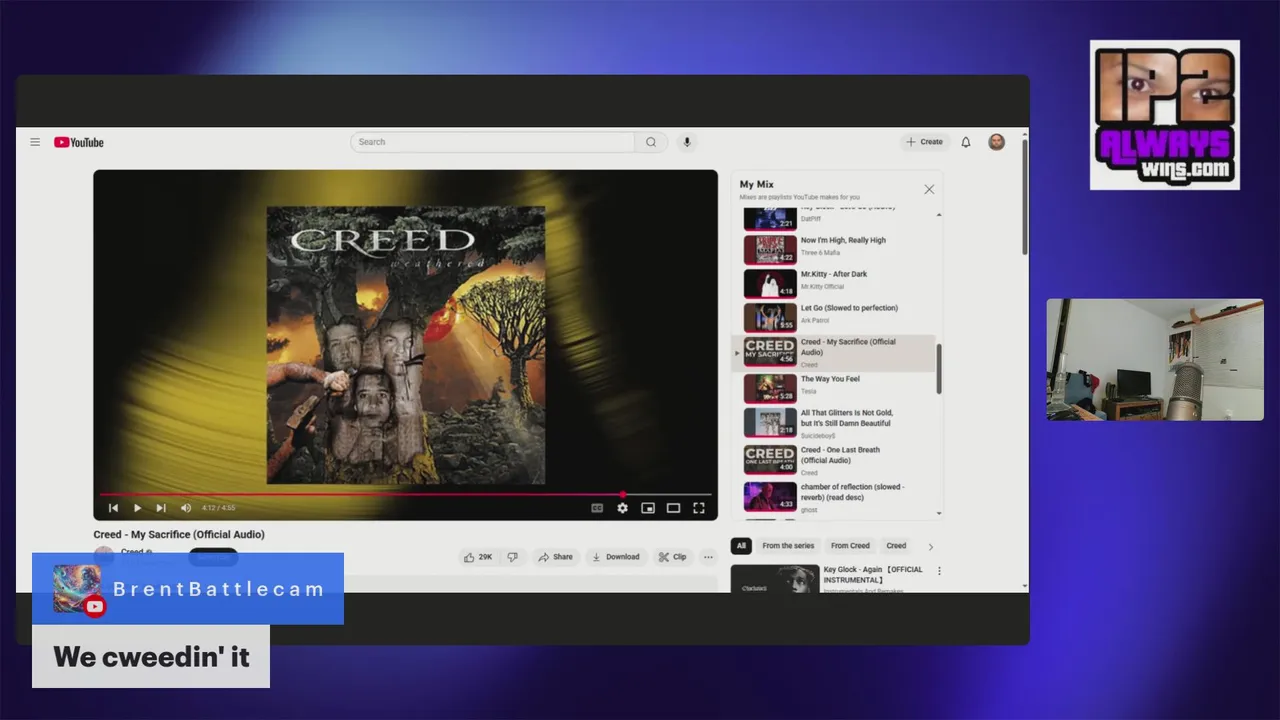Mute the player volume speaker
Screen dimensions: 1280x720
(185, 508)
